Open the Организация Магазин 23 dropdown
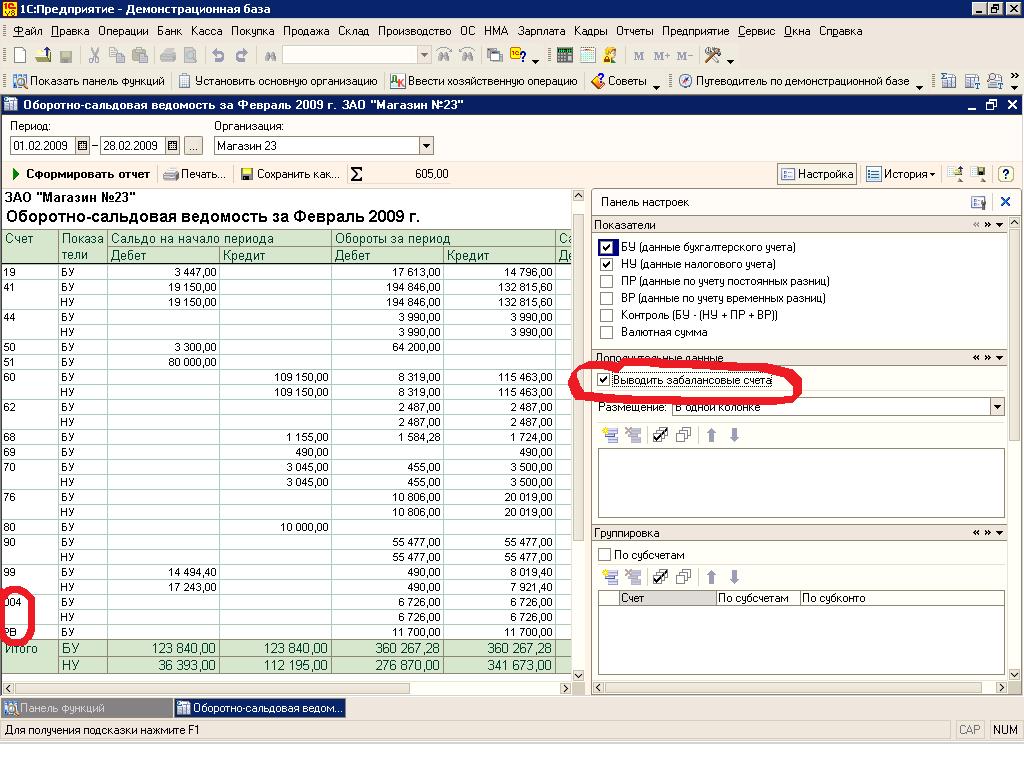Image resolution: width=1024 pixels, height=768 pixels. [x=426, y=146]
